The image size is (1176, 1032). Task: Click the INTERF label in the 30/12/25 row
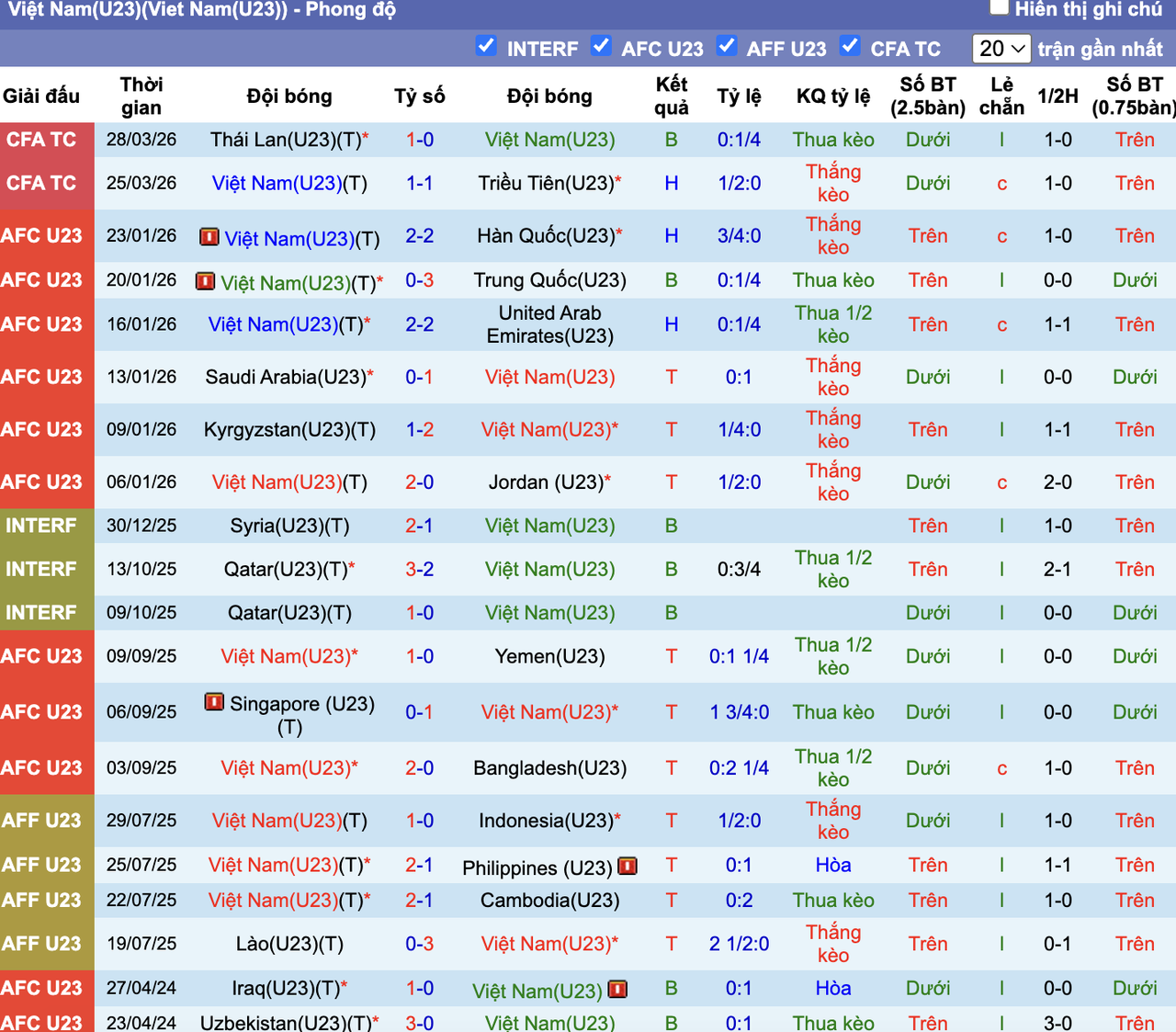[41, 526]
